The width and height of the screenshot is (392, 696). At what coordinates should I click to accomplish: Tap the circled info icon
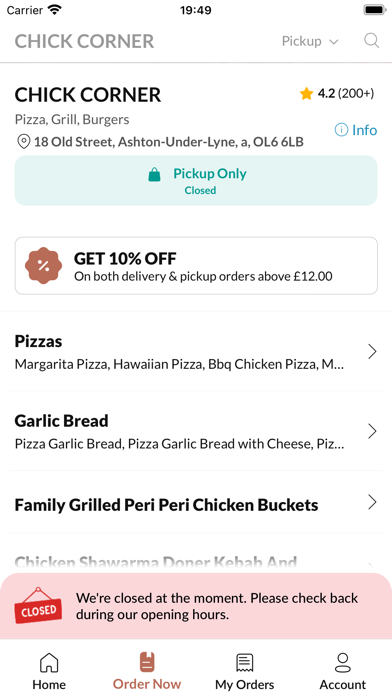[341, 130]
